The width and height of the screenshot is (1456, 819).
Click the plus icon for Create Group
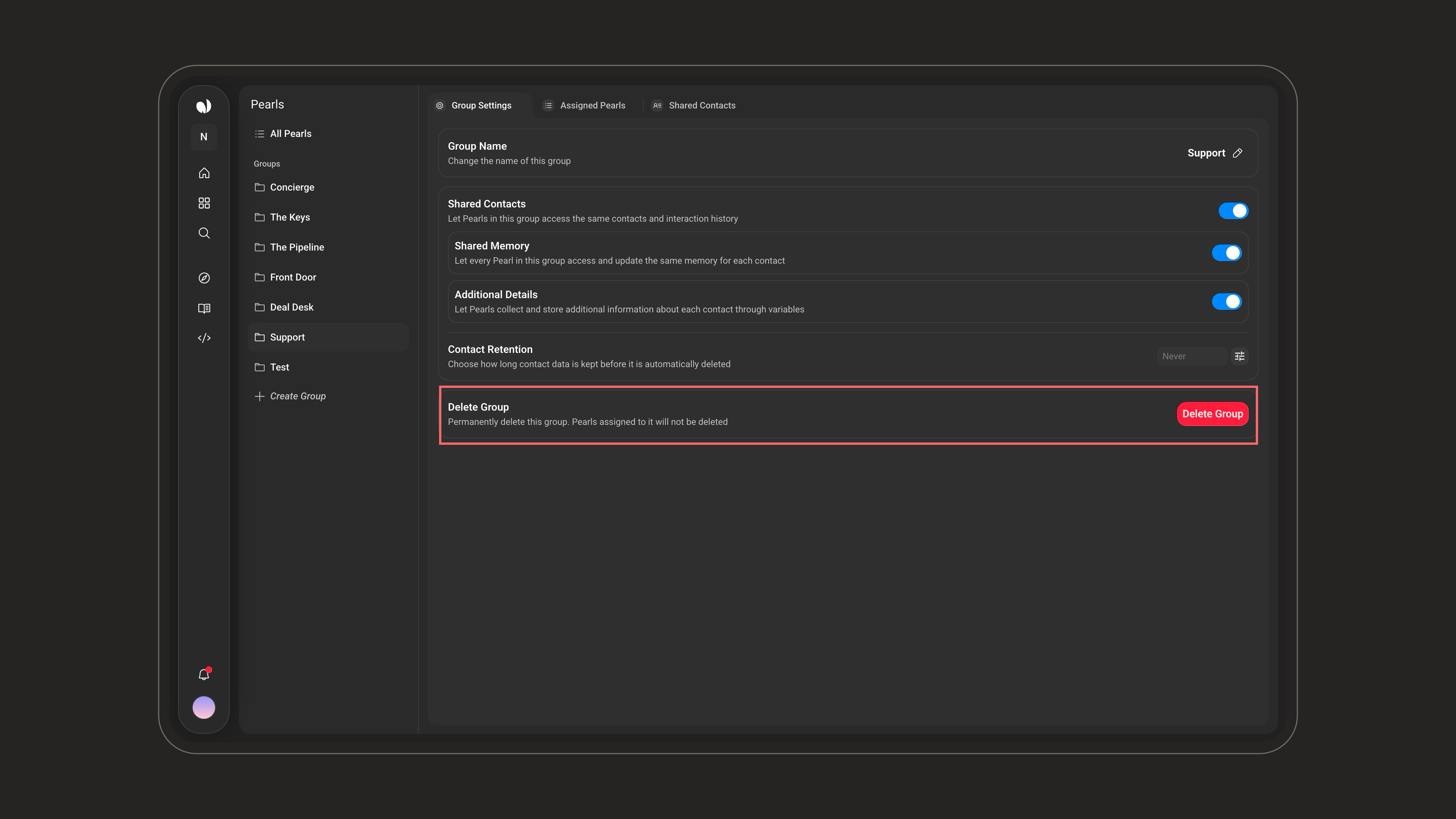tap(259, 396)
